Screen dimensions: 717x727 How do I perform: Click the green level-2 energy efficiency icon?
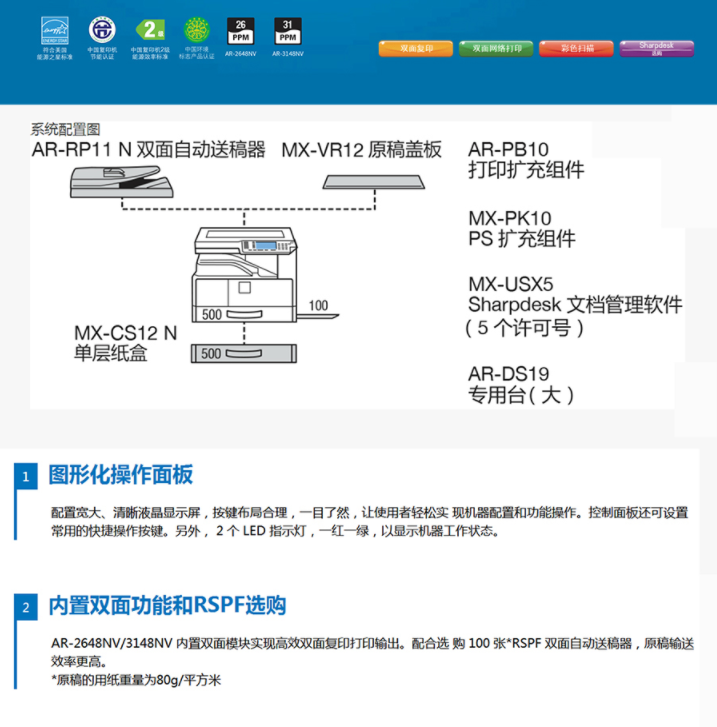point(150,30)
